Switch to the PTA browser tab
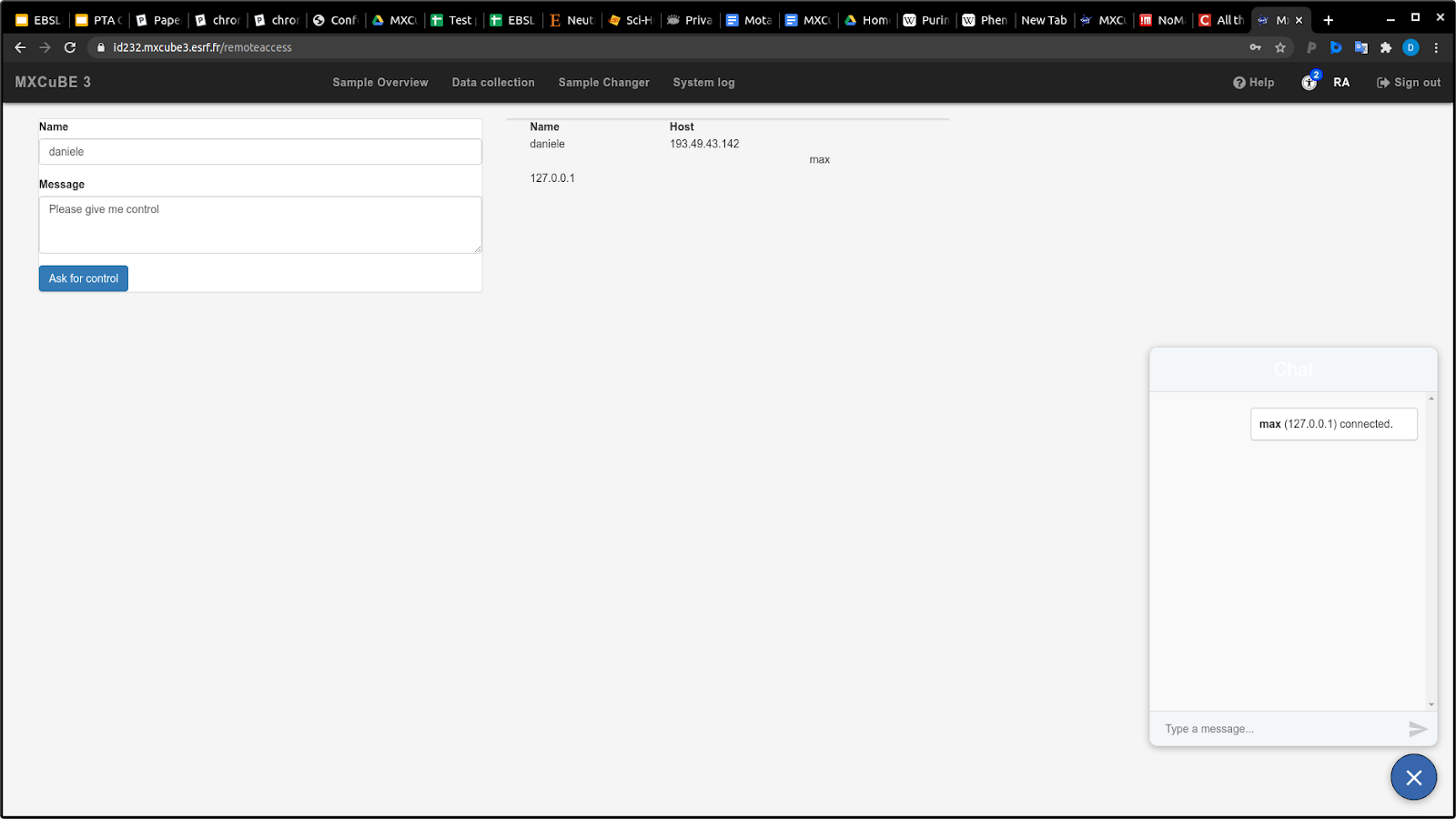The image size is (1456, 819). click(x=99, y=20)
